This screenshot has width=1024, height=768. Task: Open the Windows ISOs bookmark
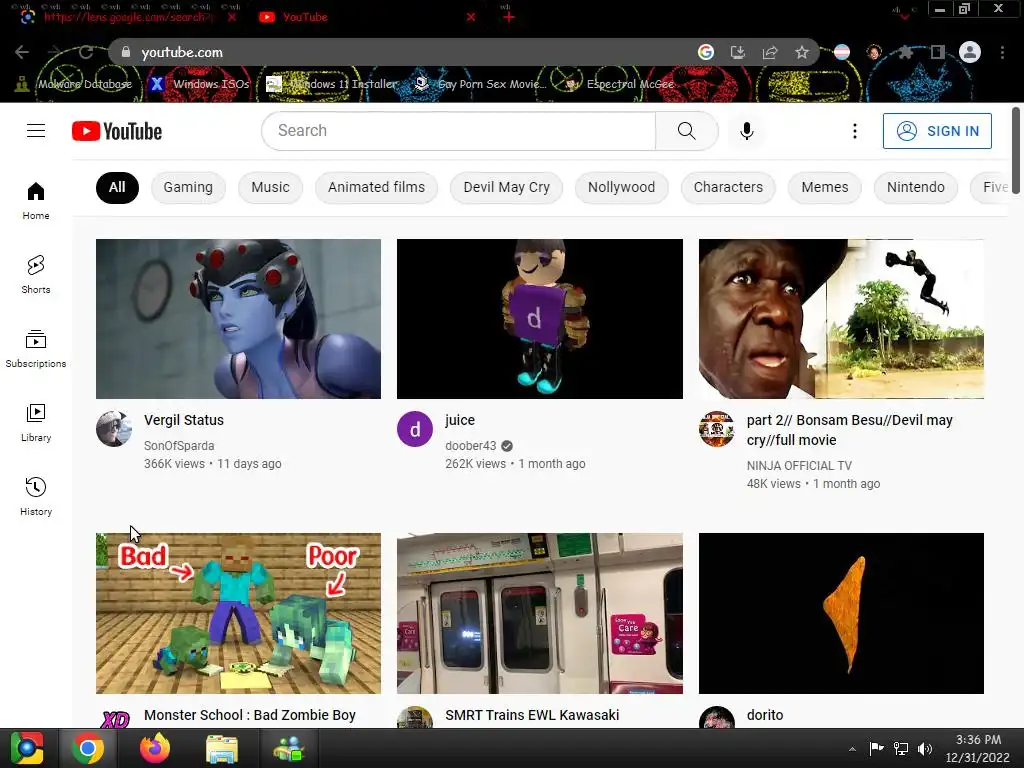click(x=199, y=84)
